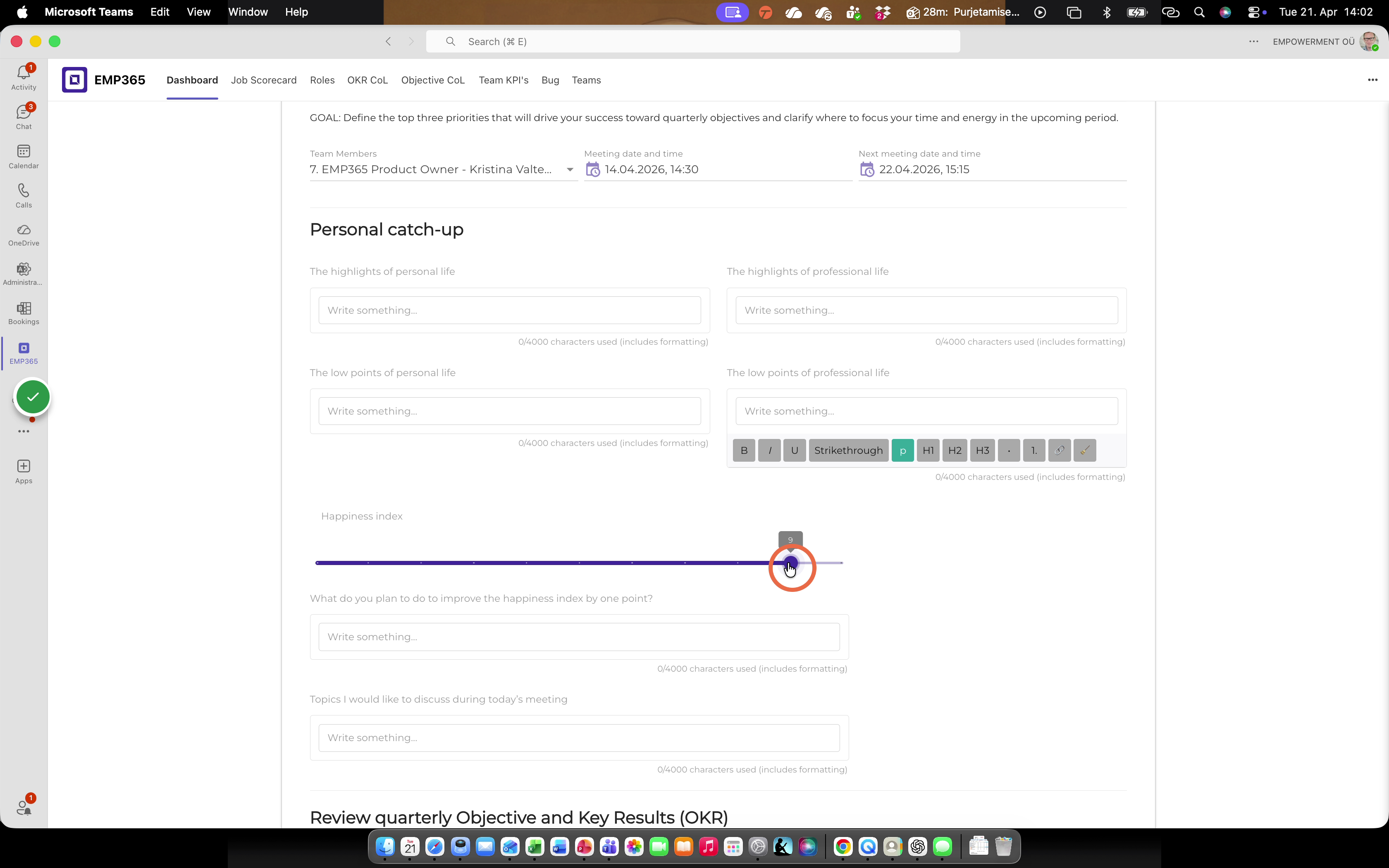
Task: Click the Teams search box
Action: click(x=693, y=41)
